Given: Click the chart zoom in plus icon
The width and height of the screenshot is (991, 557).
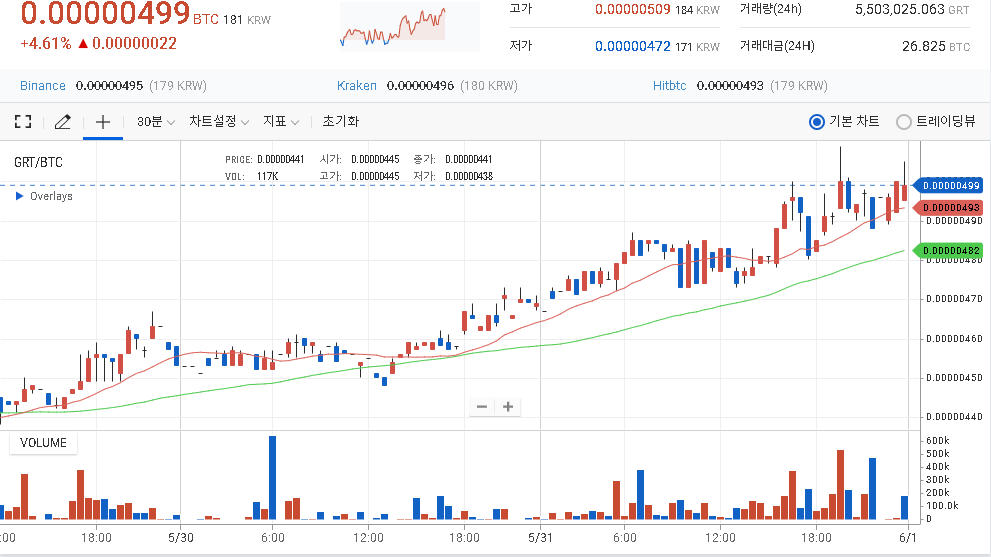Looking at the screenshot, I should 508,406.
